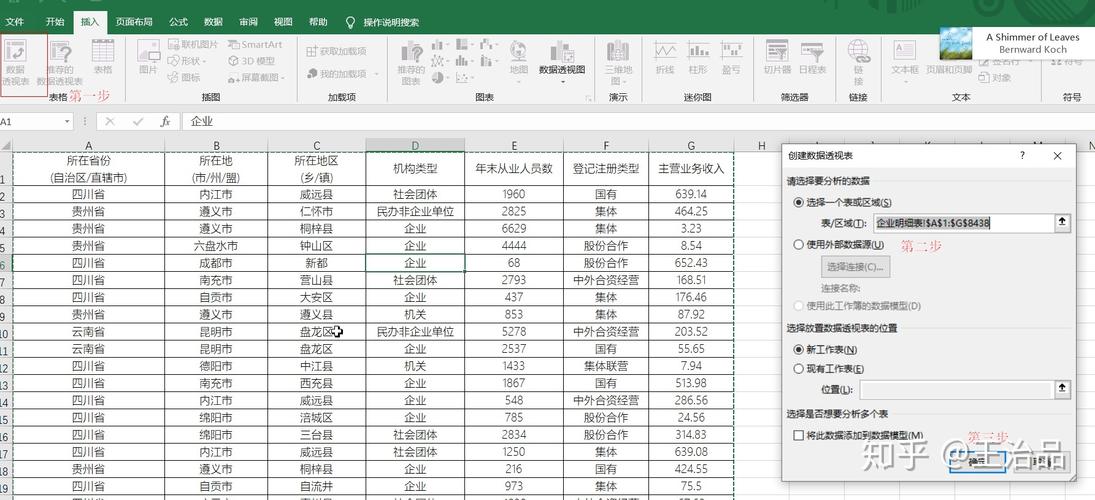This screenshot has height=500, width=1095.
Task: Switch to the 帮助 tab
Action: [318, 22]
